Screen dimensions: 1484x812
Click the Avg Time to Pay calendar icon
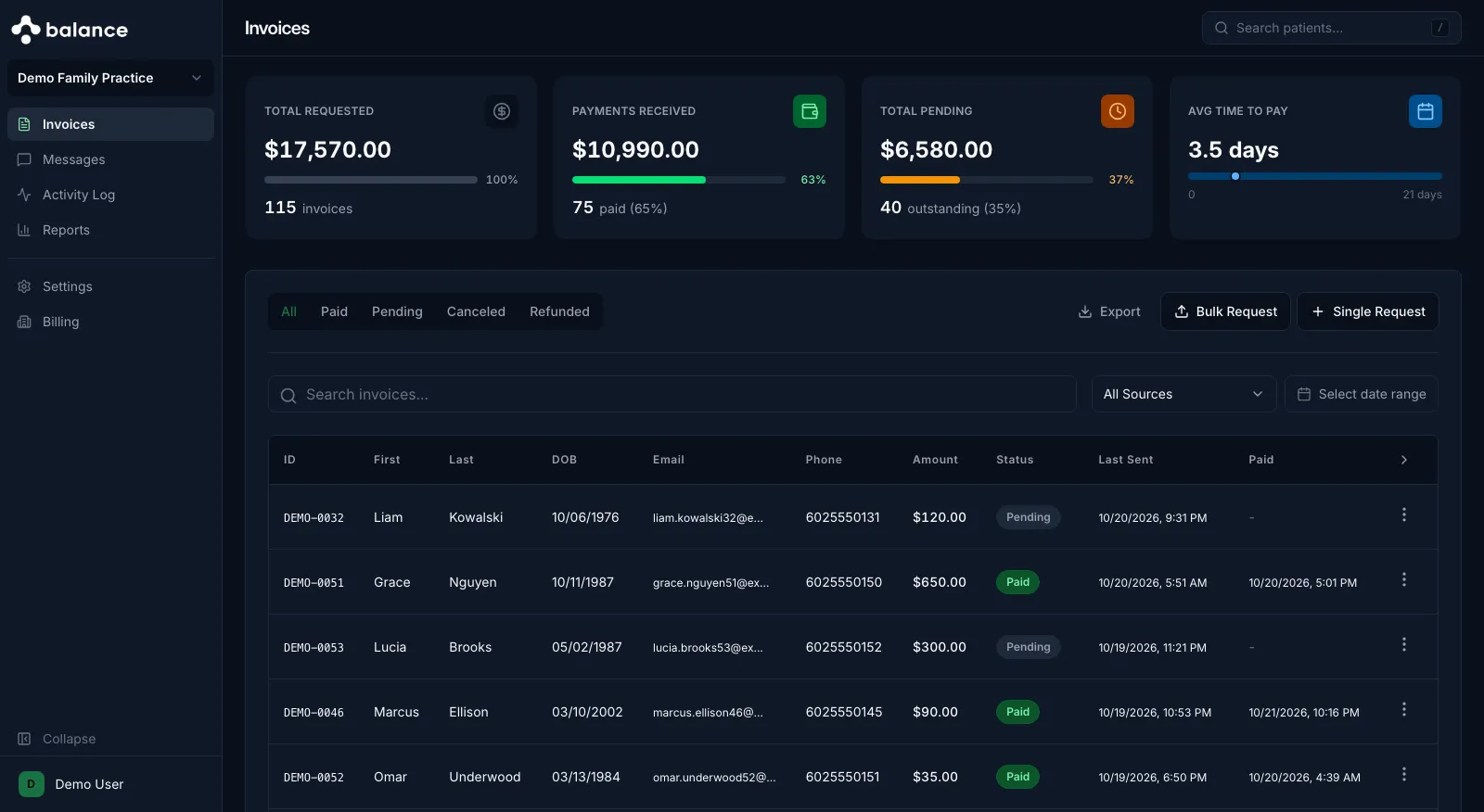[1426, 111]
